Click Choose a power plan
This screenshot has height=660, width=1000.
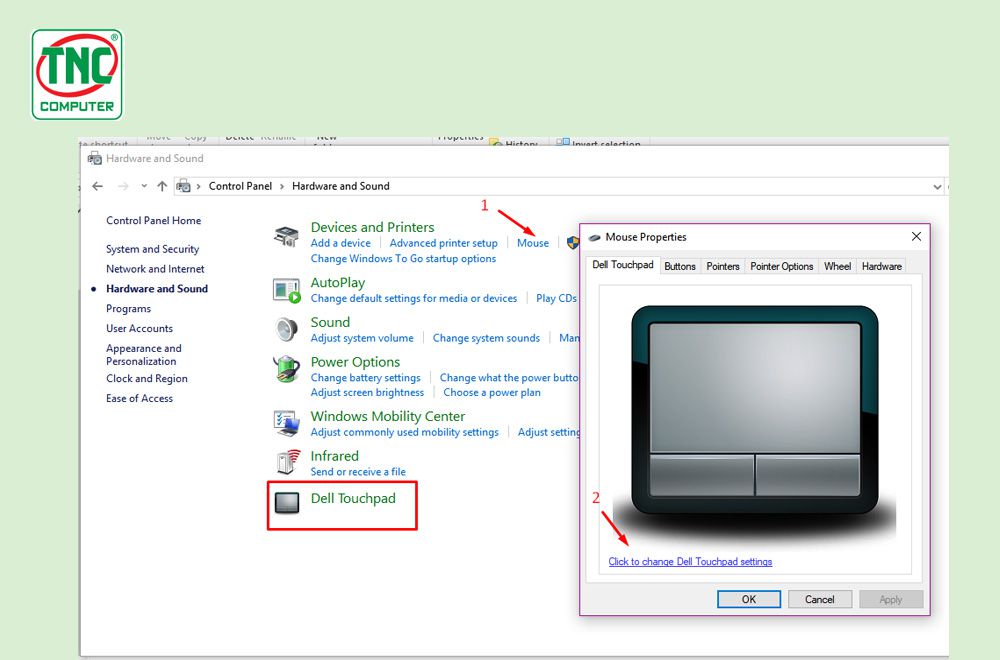pyautogui.click(x=492, y=392)
